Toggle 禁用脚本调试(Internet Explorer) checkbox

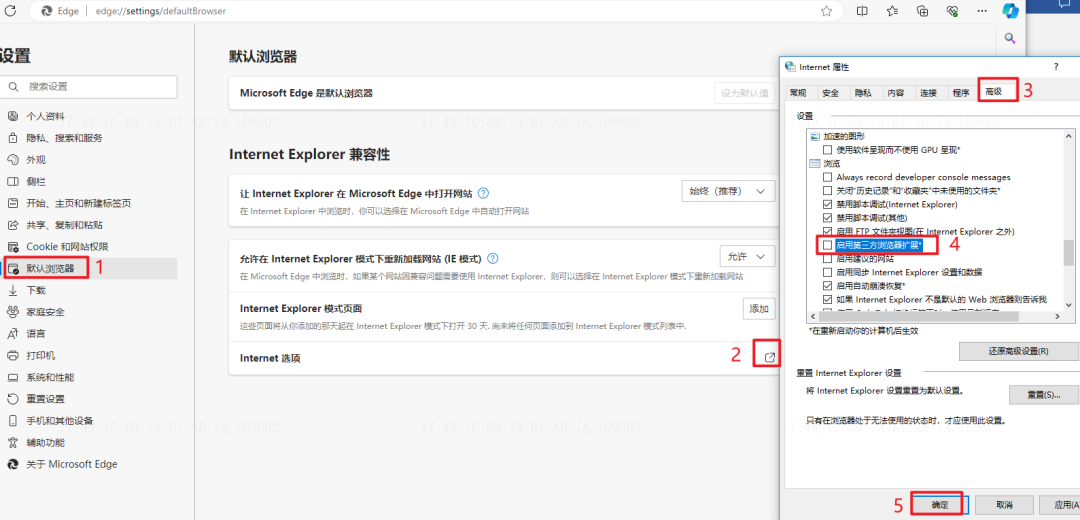click(x=828, y=204)
